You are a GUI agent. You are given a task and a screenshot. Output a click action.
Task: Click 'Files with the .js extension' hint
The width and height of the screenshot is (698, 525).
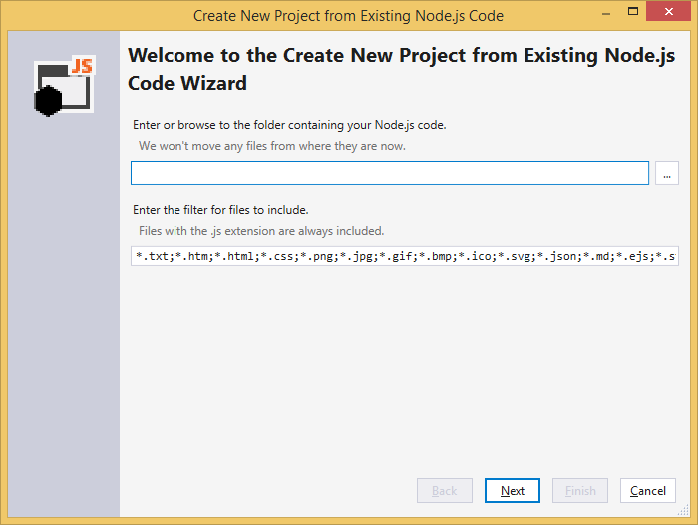coord(261,231)
